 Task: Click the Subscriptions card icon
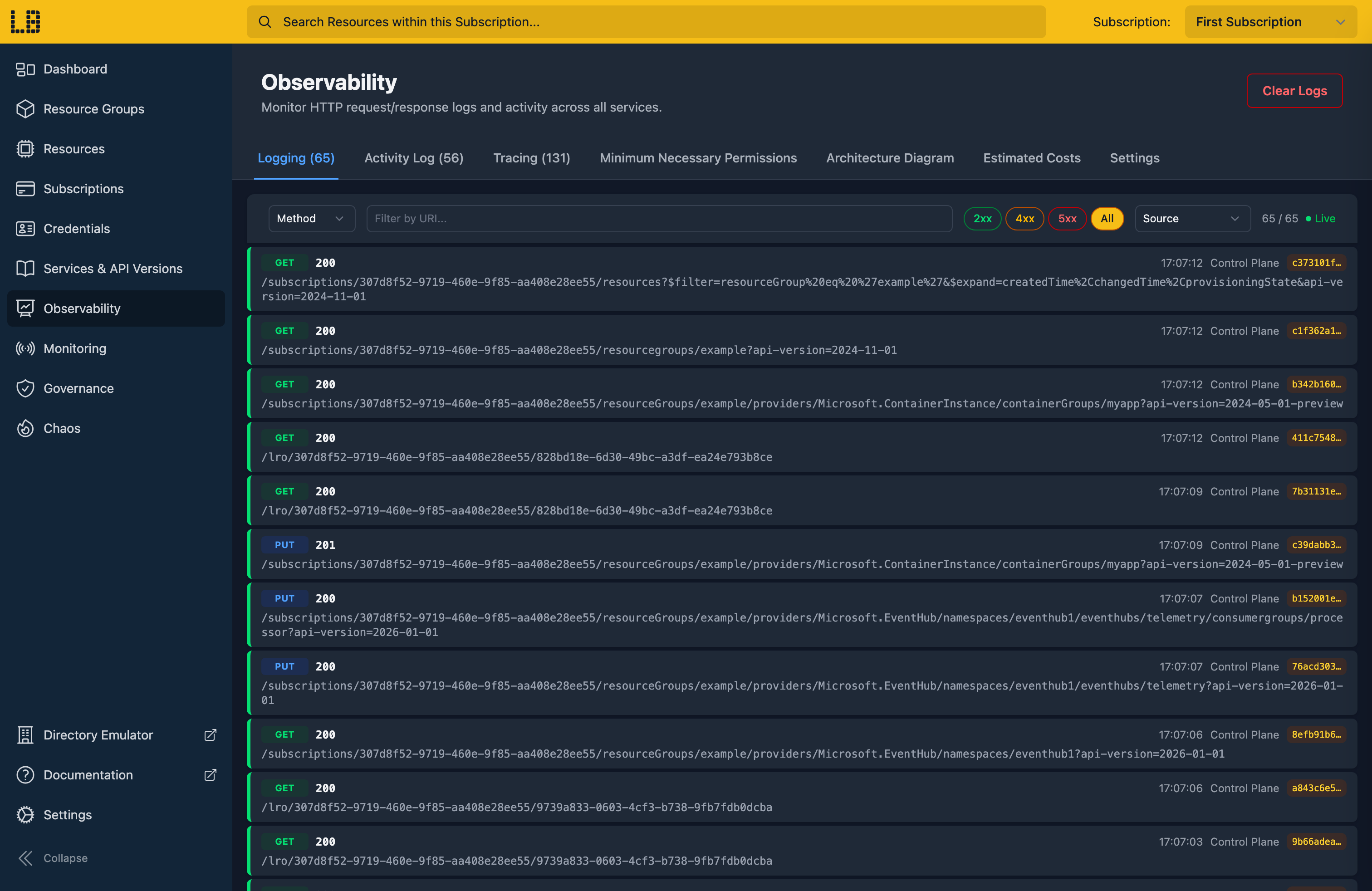25,188
